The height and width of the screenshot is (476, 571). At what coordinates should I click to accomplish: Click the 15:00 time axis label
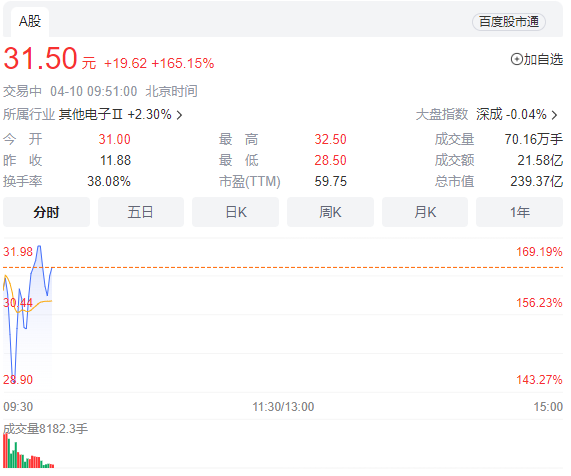548,406
